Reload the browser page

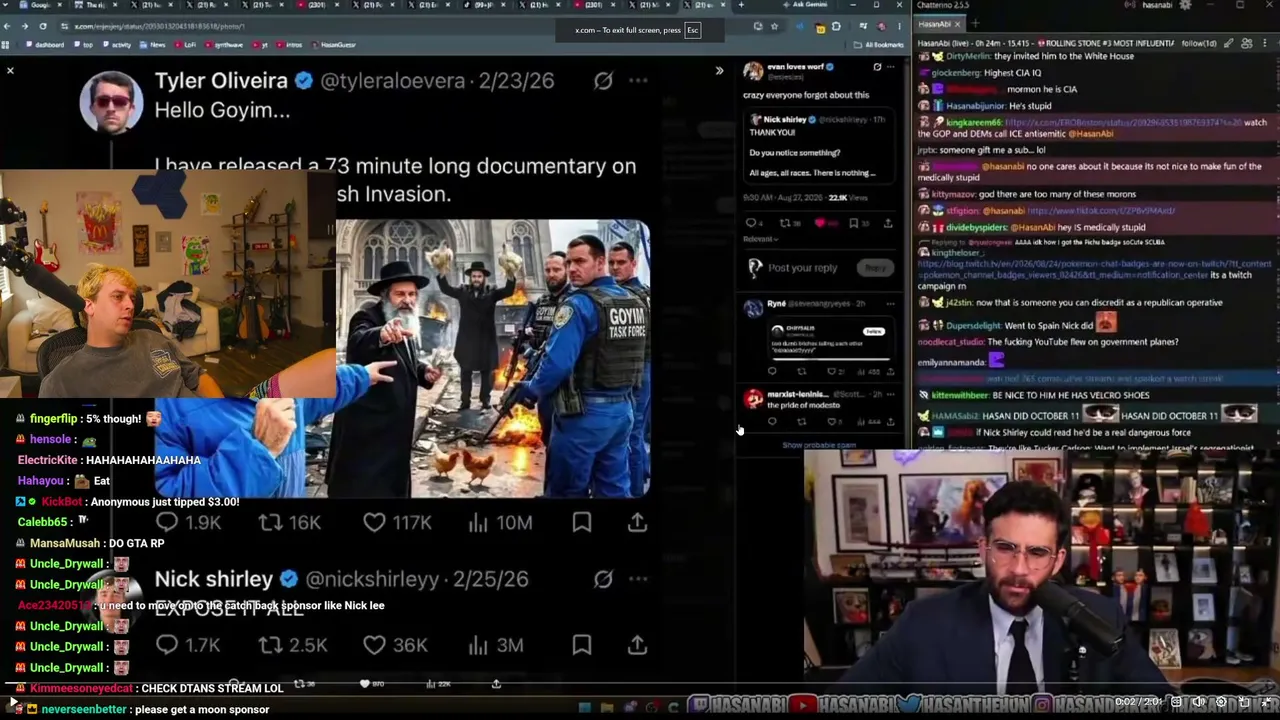(42, 26)
